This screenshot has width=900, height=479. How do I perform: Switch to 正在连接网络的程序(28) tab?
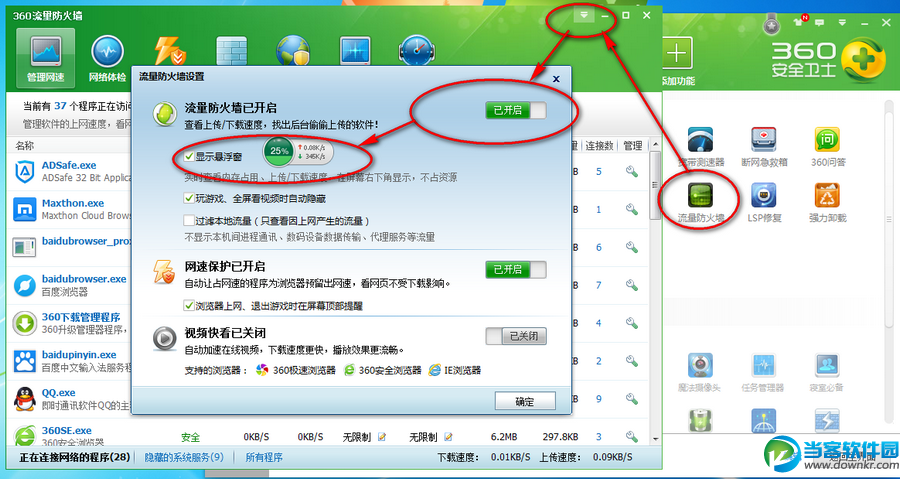coord(75,457)
